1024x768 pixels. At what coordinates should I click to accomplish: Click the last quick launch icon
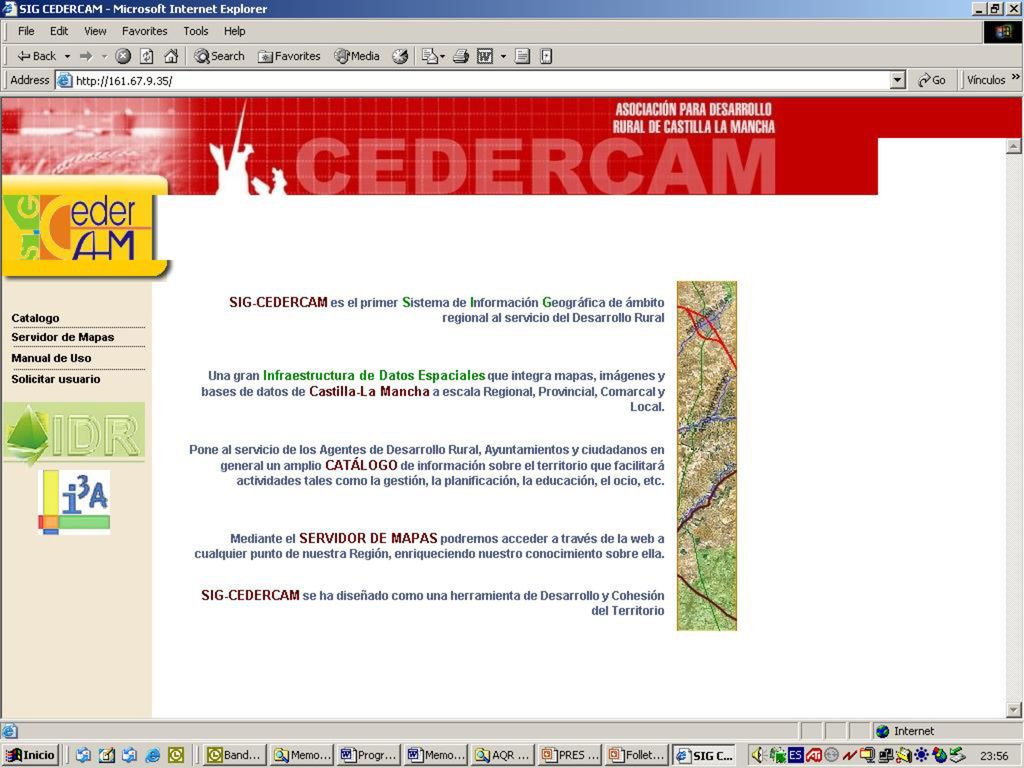coord(176,756)
